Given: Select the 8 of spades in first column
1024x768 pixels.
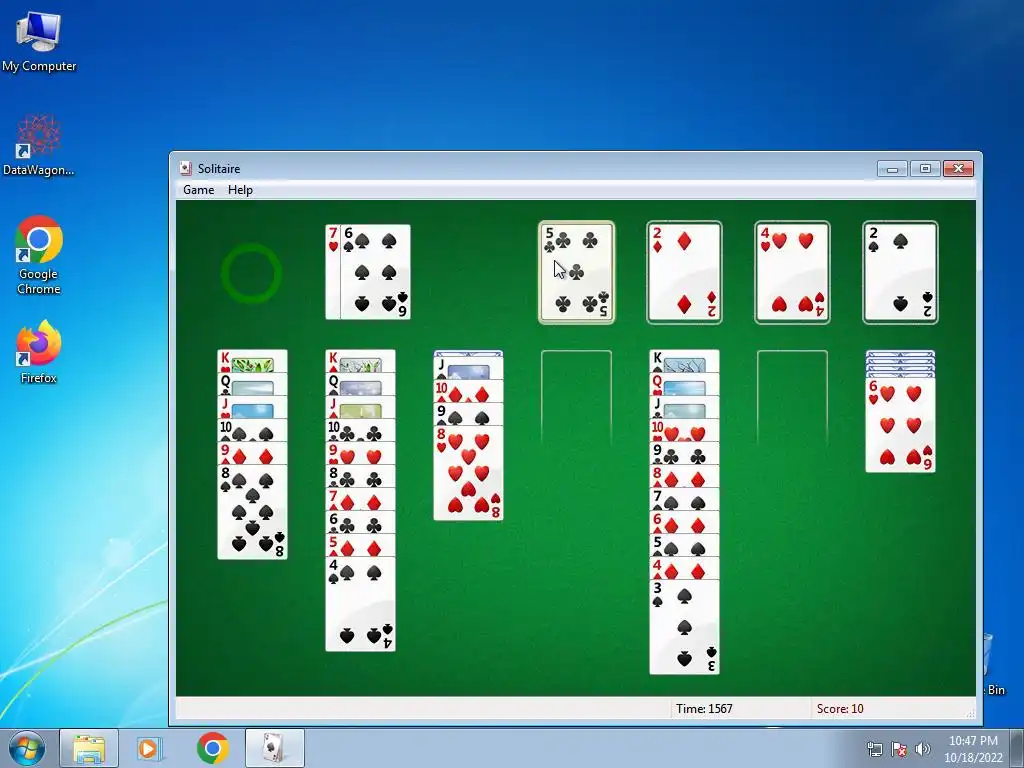Looking at the screenshot, I should pos(252,512).
